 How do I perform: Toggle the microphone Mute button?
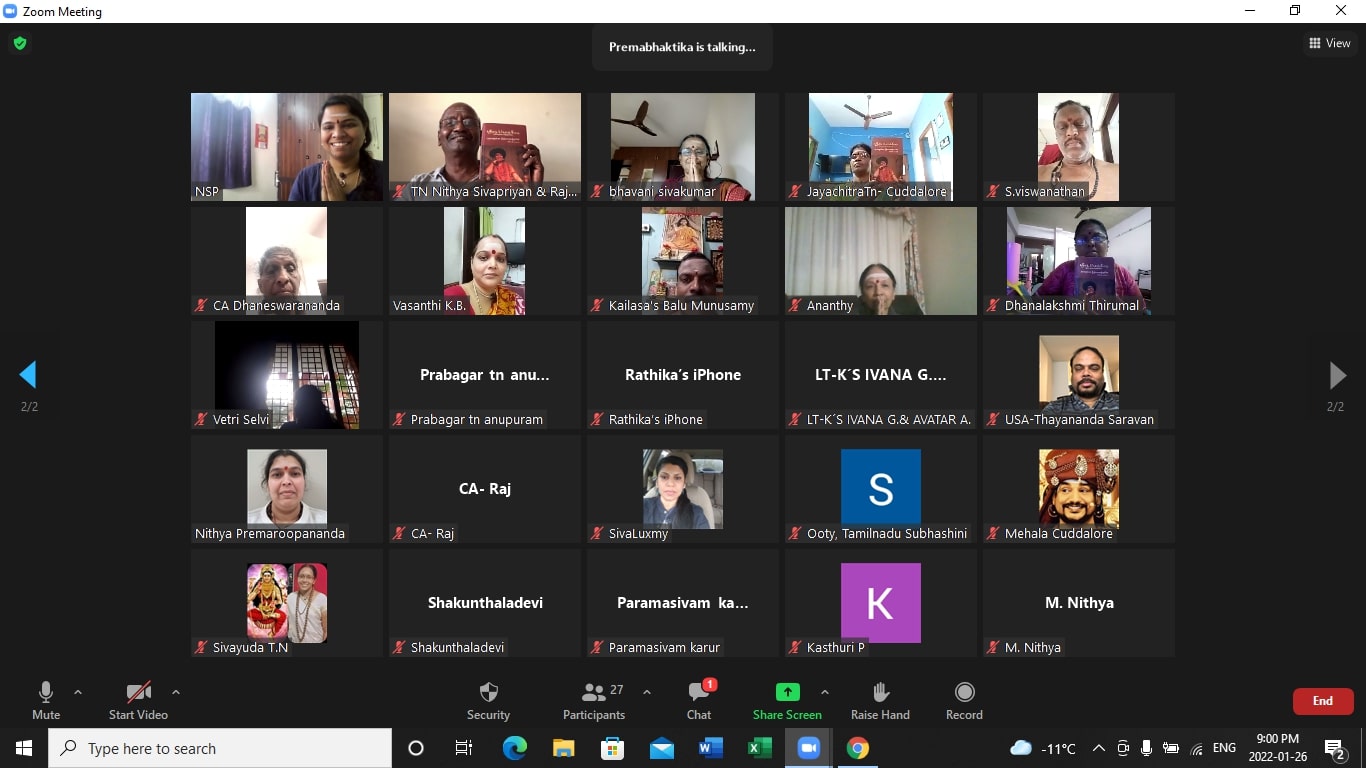click(46, 700)
